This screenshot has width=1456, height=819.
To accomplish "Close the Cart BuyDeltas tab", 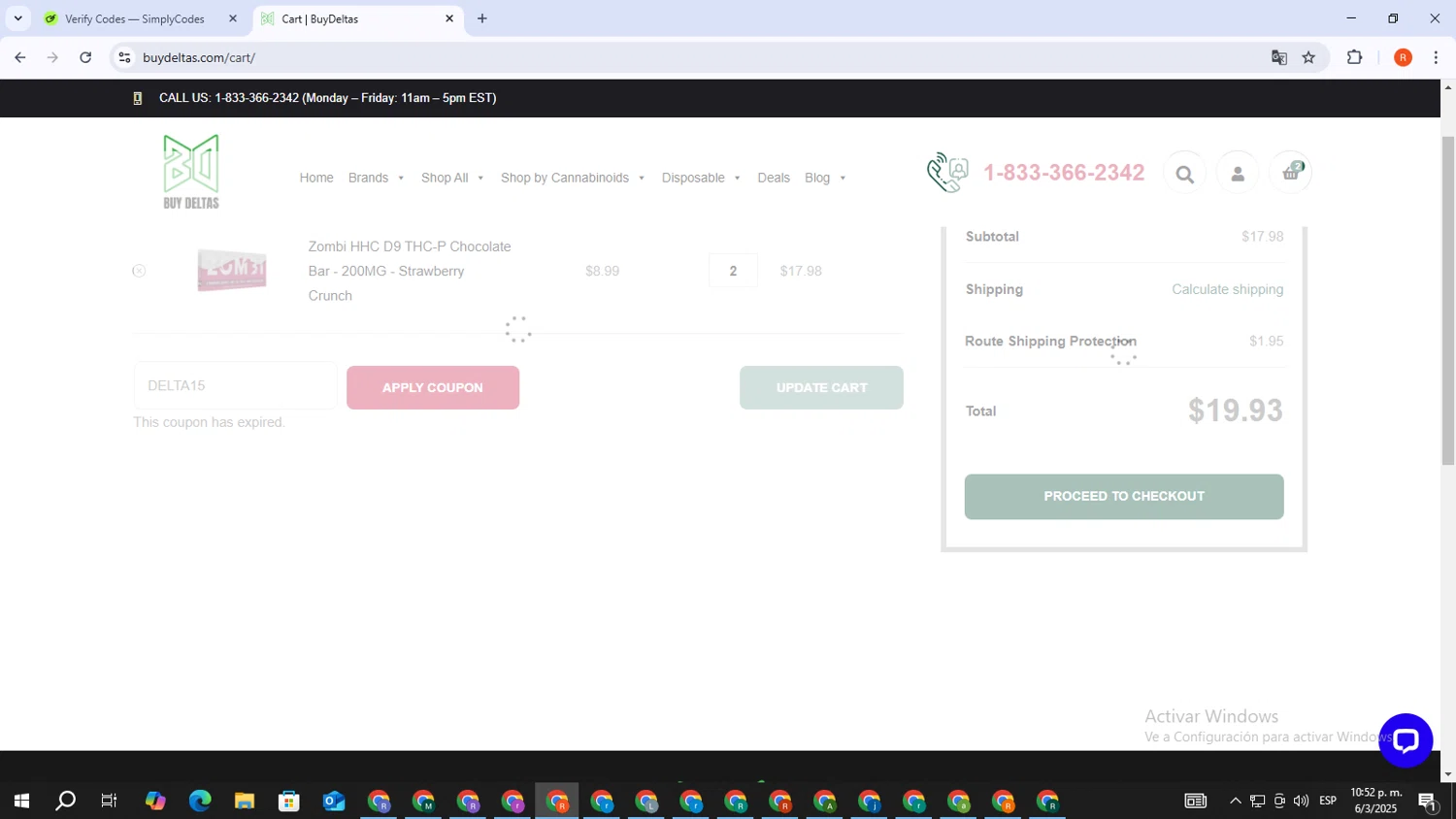I will pos(449,18).
